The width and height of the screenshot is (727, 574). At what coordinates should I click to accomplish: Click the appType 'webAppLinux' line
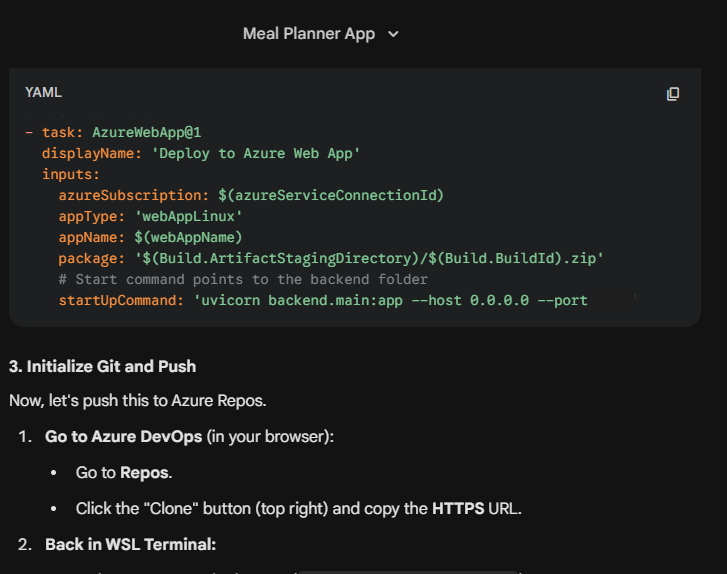click(x=150, y=217)
